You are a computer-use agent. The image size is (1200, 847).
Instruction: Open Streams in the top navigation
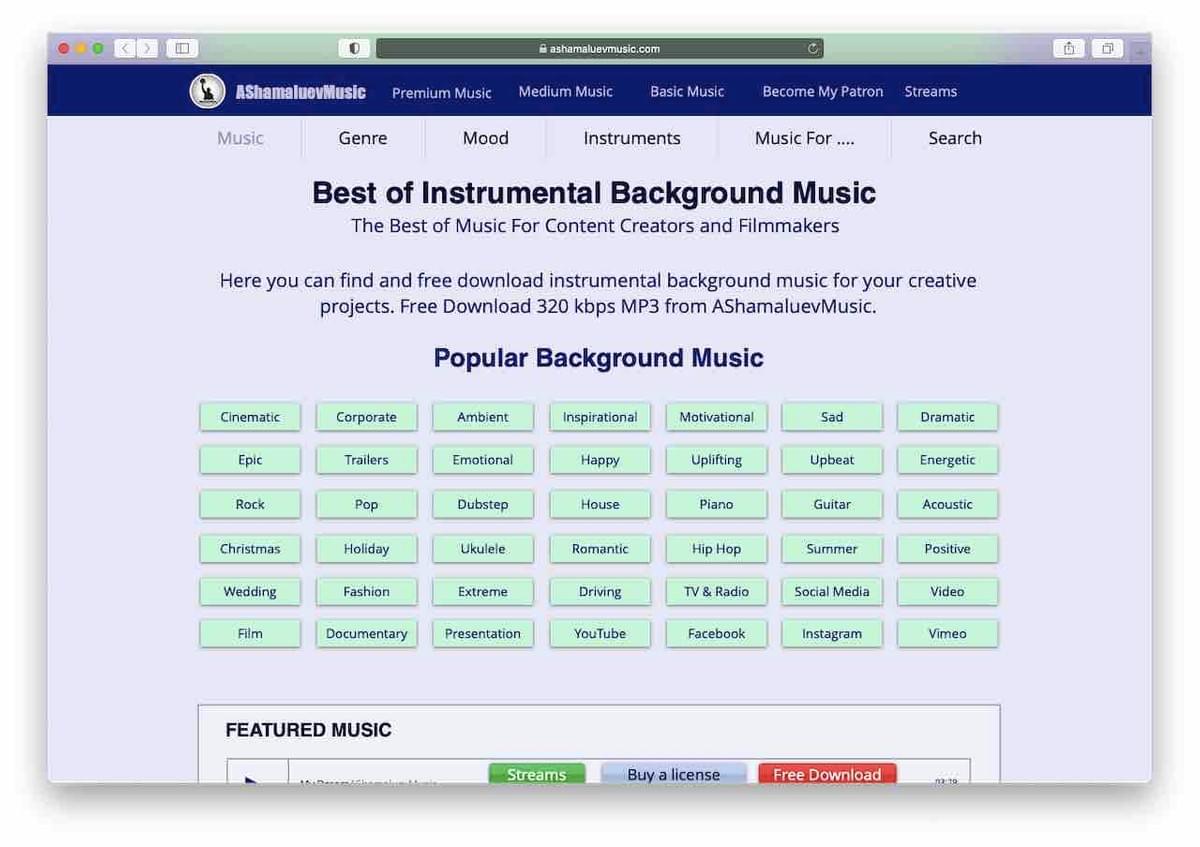[x=930, y=91]
